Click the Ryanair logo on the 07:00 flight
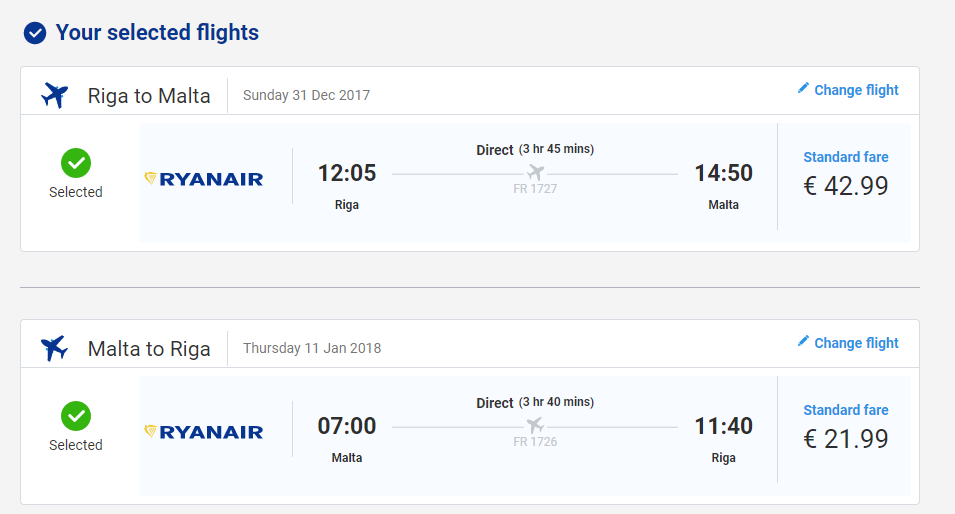Viewport: 955px width, 514px height. click(x=203, y=432)
